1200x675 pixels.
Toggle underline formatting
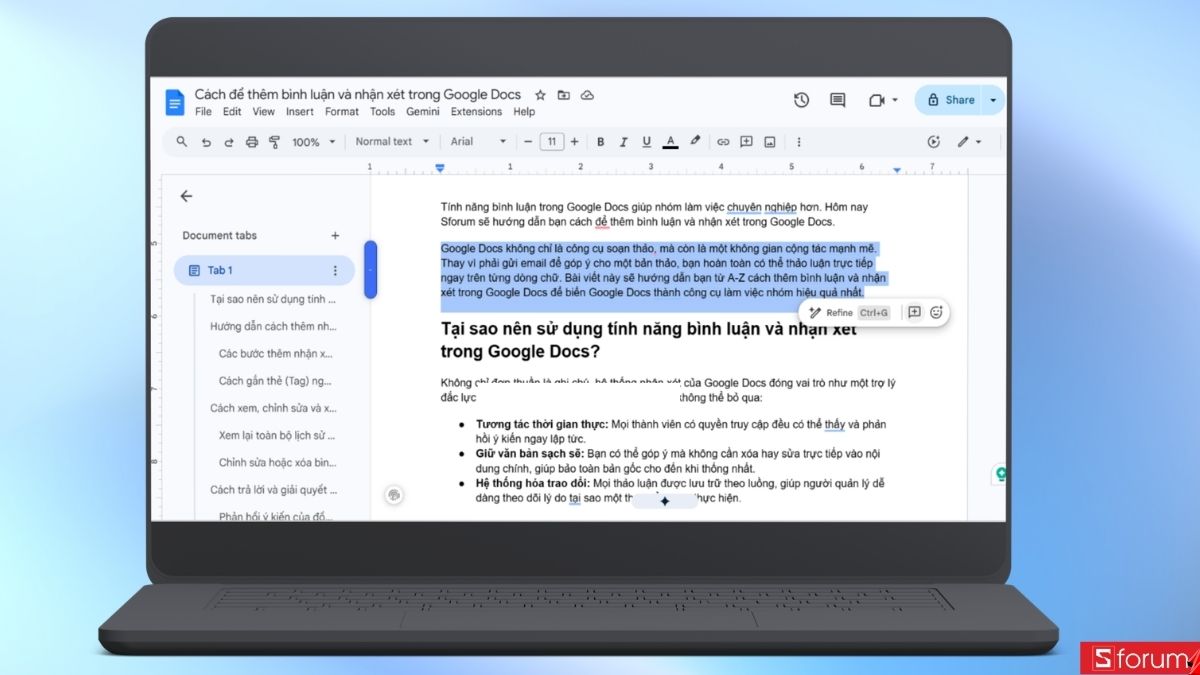coord(647,142)
